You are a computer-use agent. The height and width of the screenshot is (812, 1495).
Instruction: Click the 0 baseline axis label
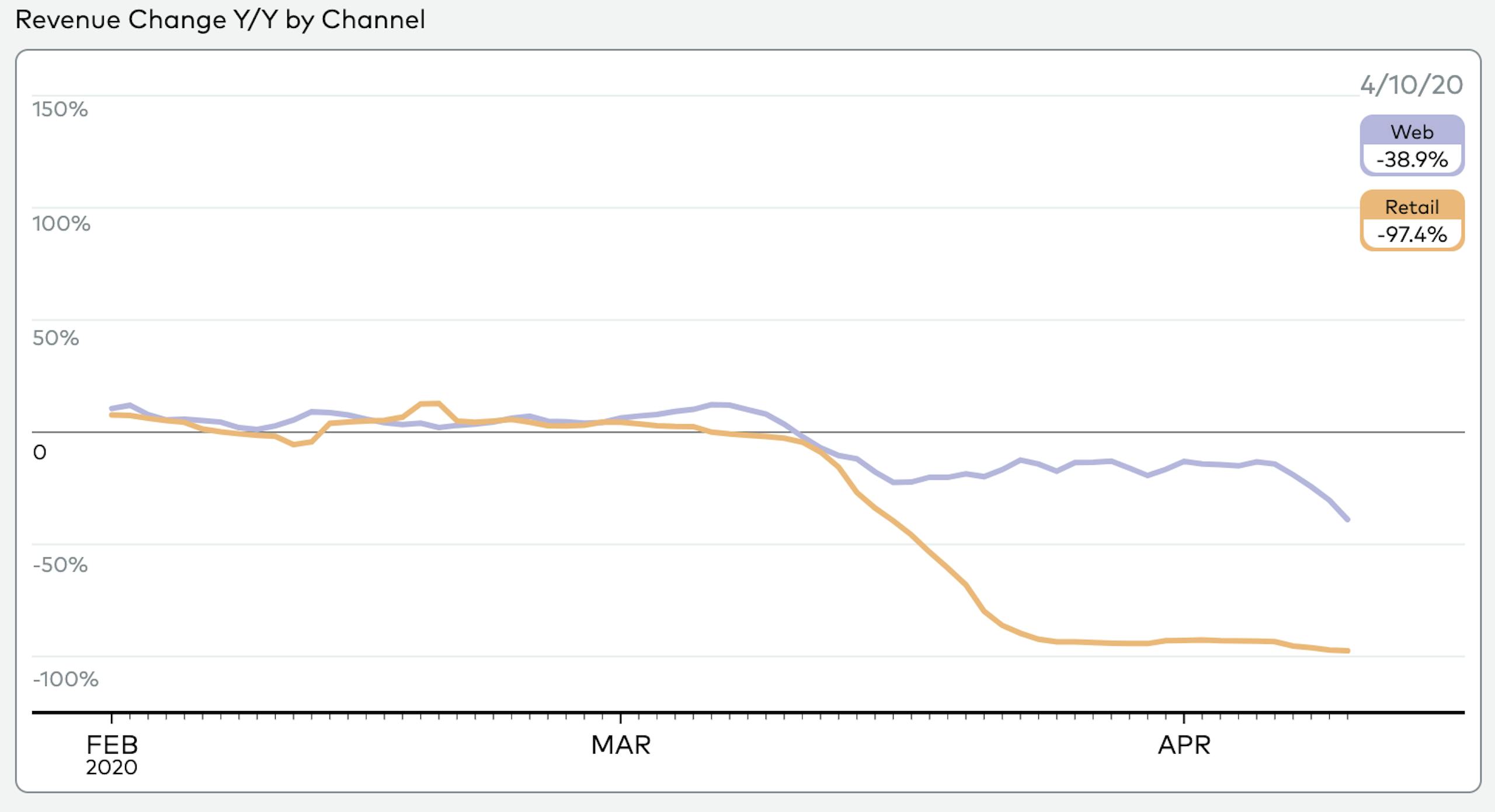click(x=40, y=452)
